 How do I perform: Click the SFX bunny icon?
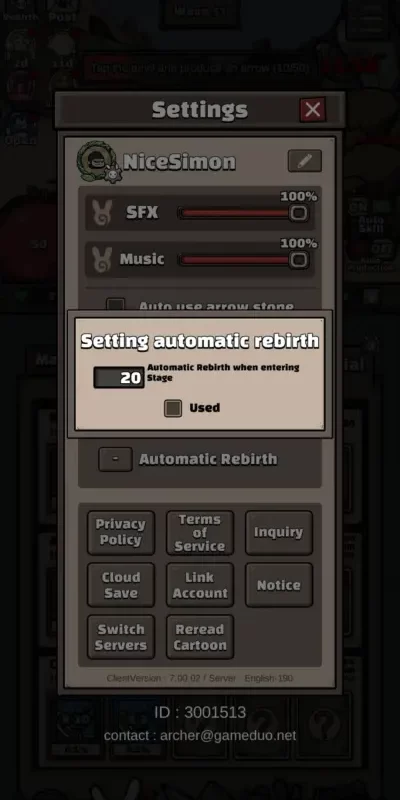coord(103,213)
